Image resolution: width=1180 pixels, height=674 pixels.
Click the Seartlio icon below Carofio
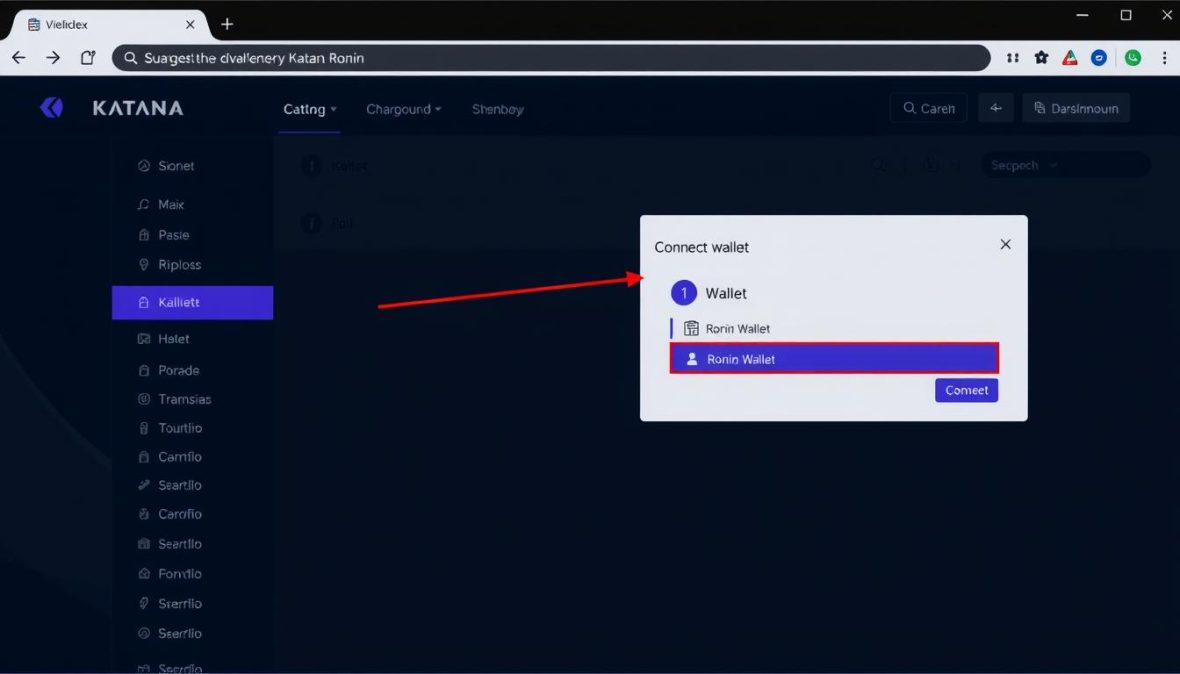click(x=144, y=544)
